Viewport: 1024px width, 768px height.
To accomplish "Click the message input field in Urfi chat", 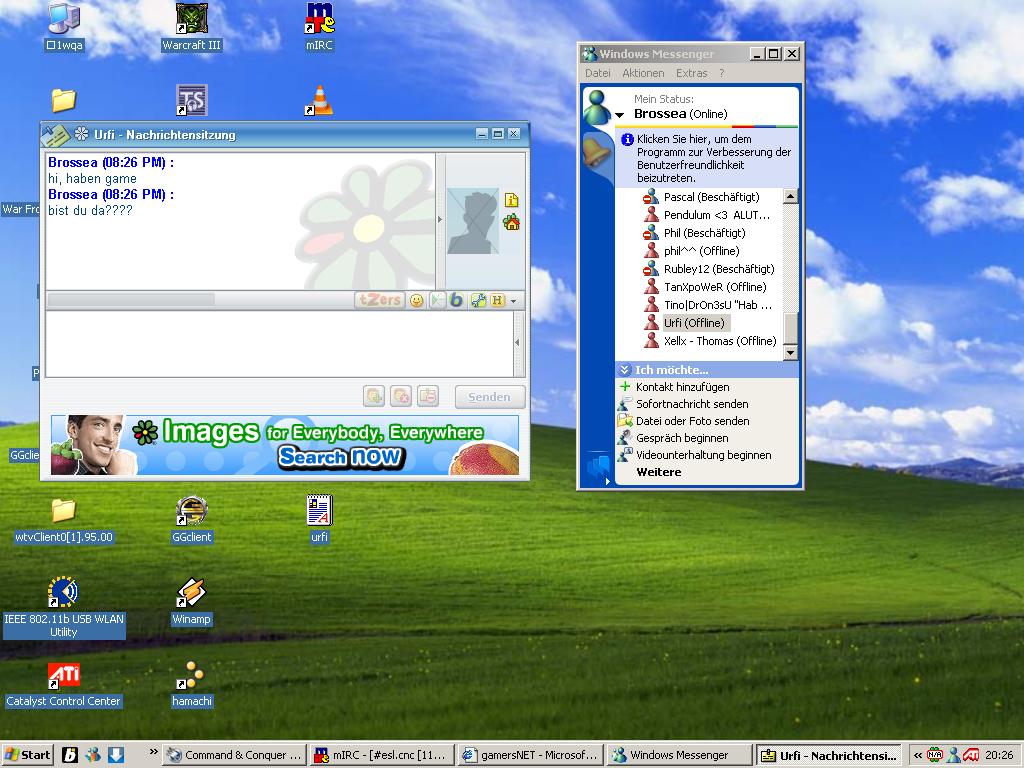I will (x=280, y=344).
